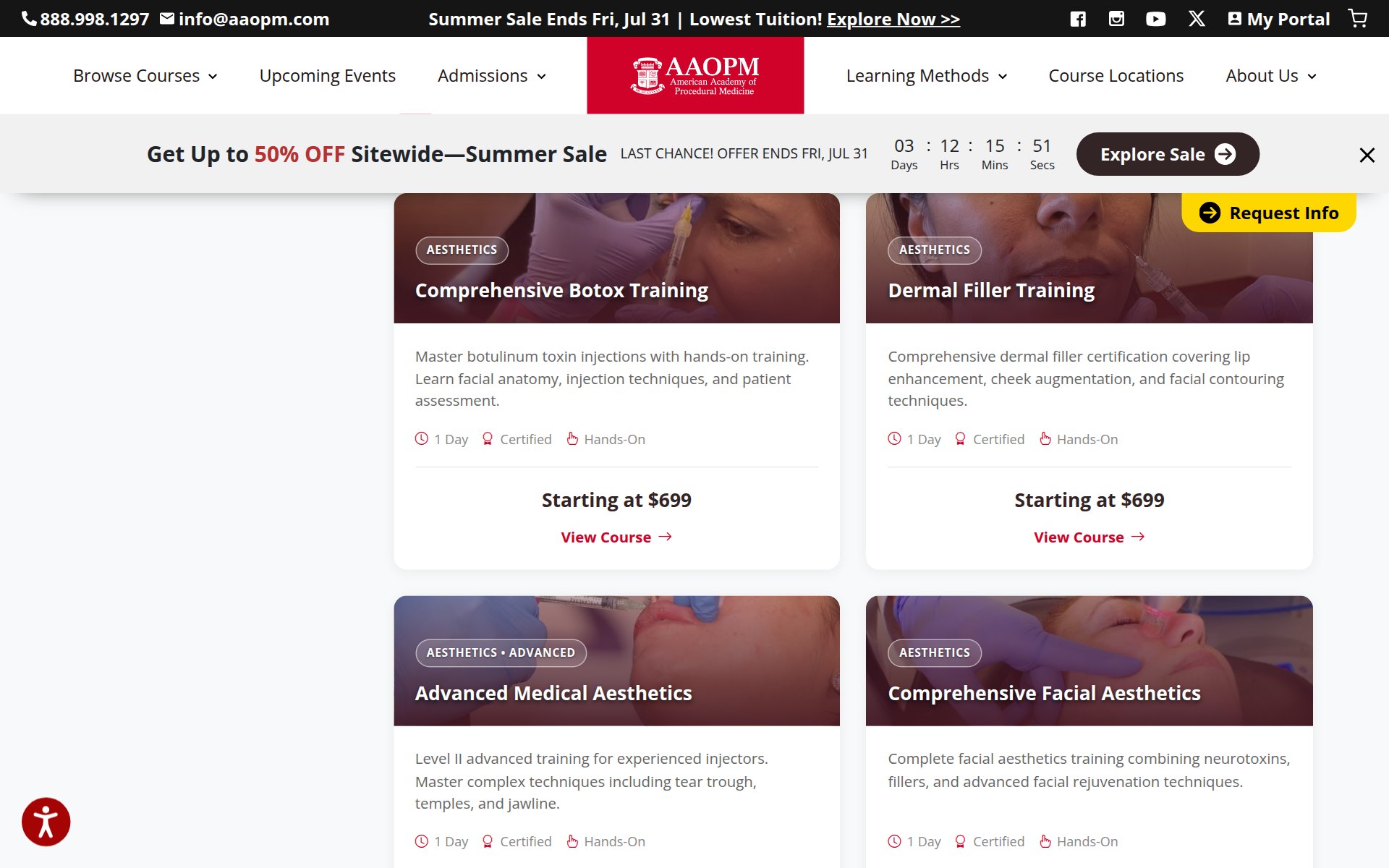This screenshot has width=1389, height=868.
Task: Expand the Browse Courses menu
Action: (145, 76)
